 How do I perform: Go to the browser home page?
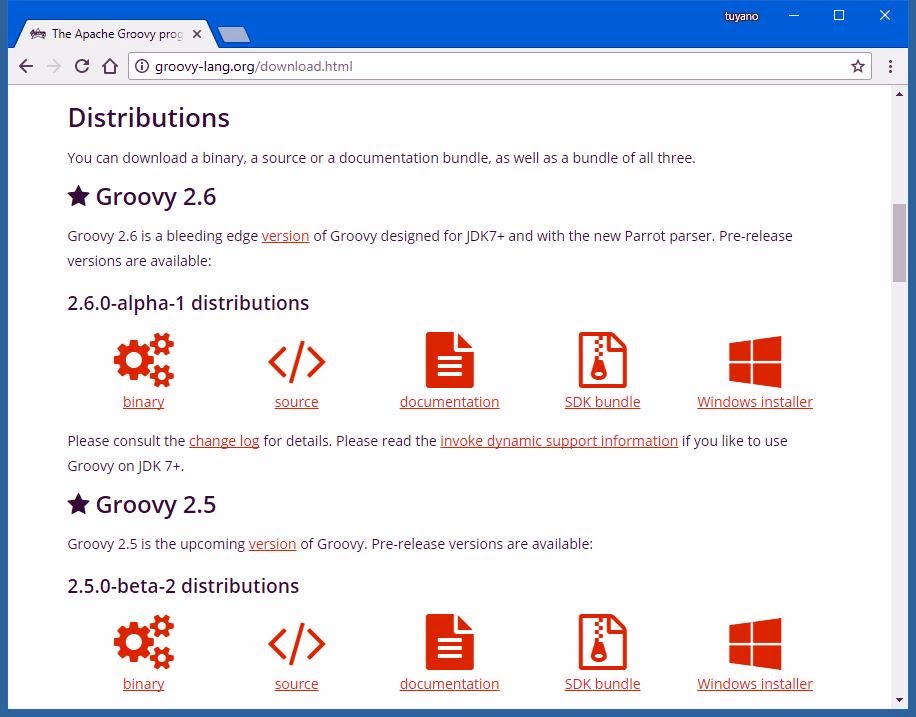(110, 67)
